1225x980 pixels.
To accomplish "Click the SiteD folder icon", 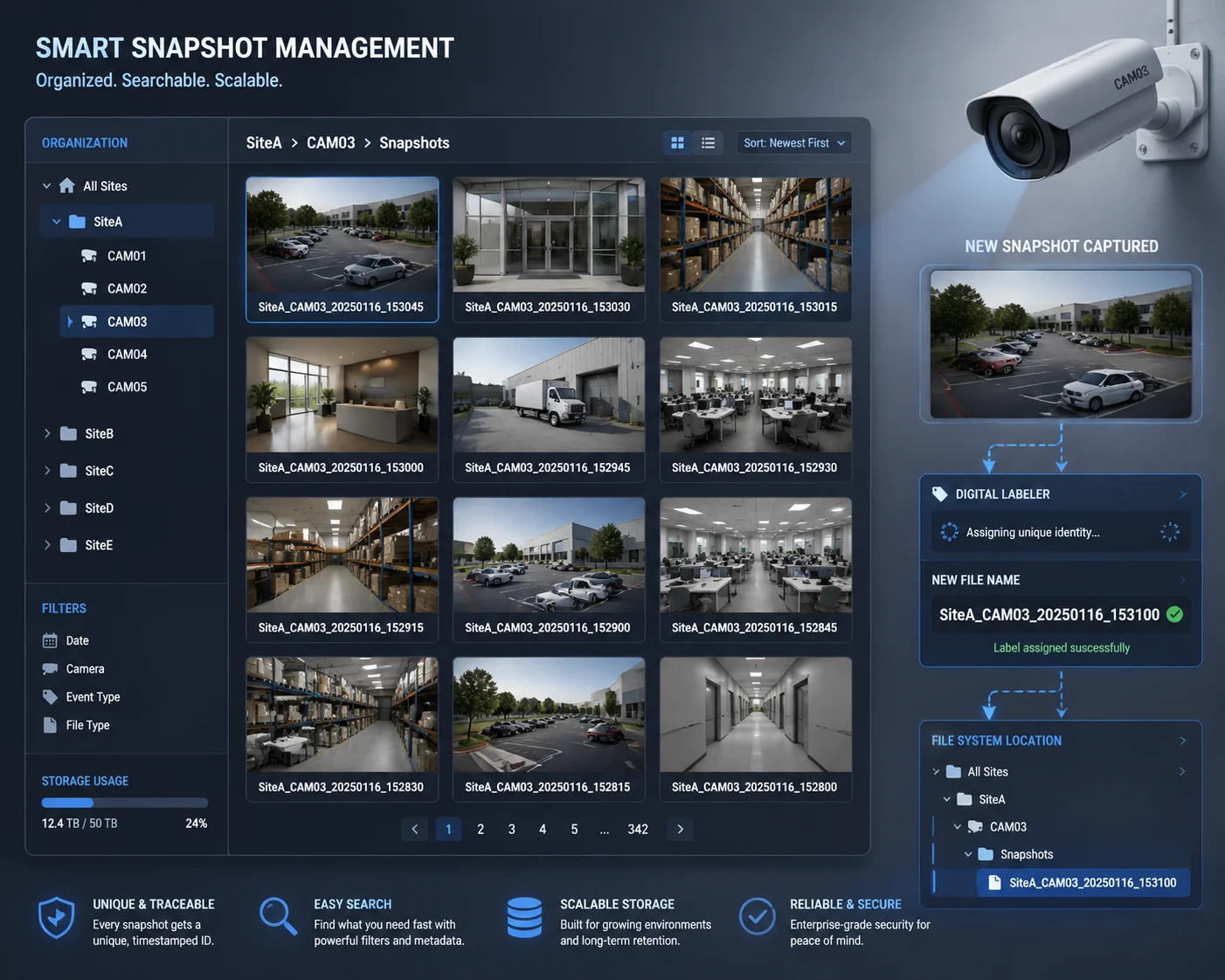I will (68, 507).
